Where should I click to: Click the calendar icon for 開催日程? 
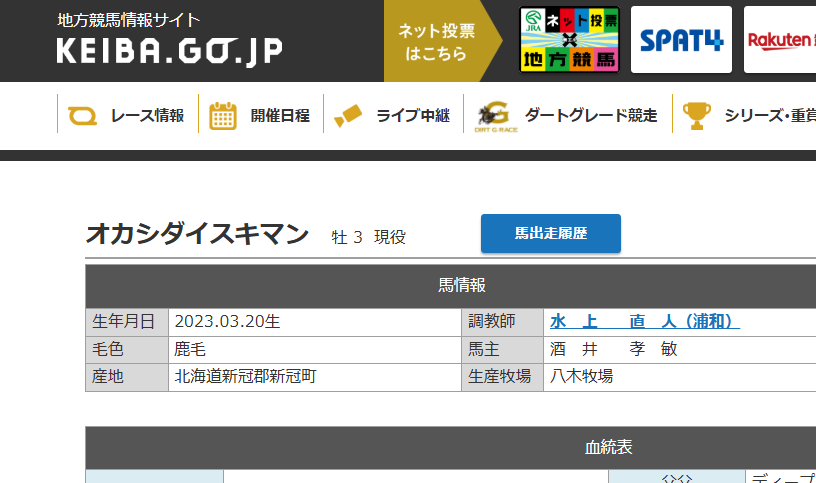(223, 116)
